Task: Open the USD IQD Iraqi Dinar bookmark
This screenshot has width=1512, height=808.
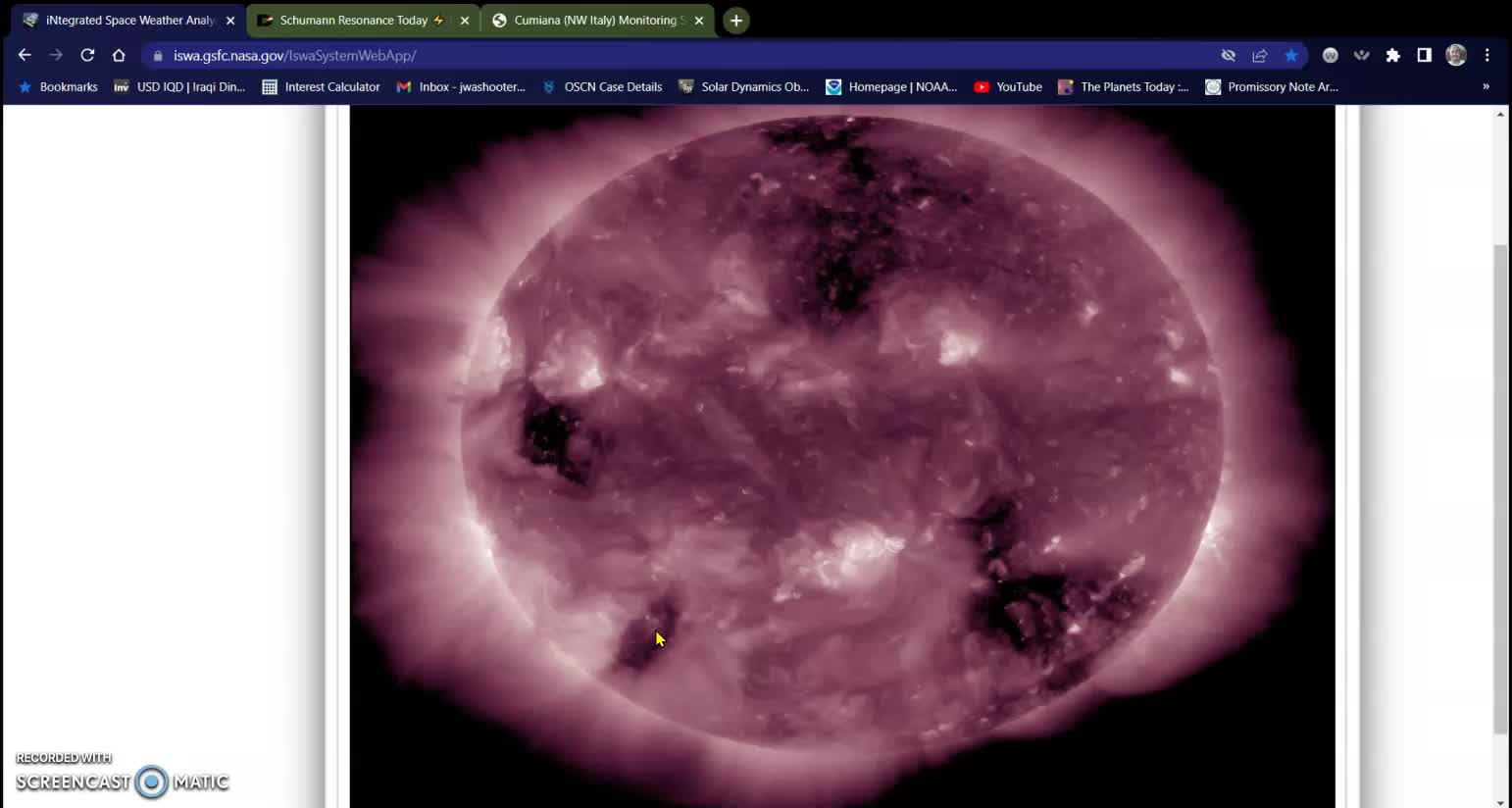Action: [179, 87]
